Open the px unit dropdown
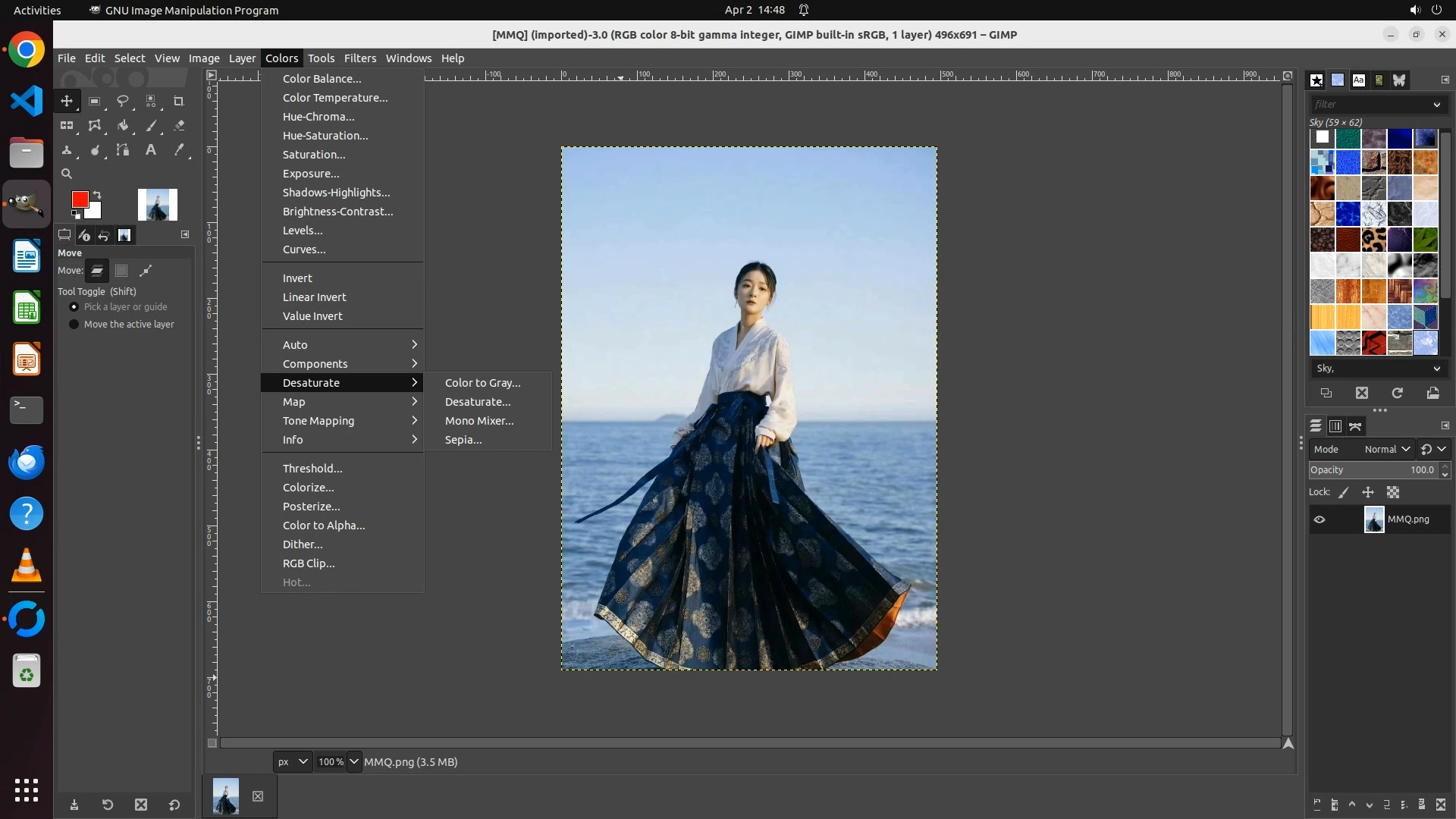This screenshot has width=1456, height=819. [x=293, y=761]
